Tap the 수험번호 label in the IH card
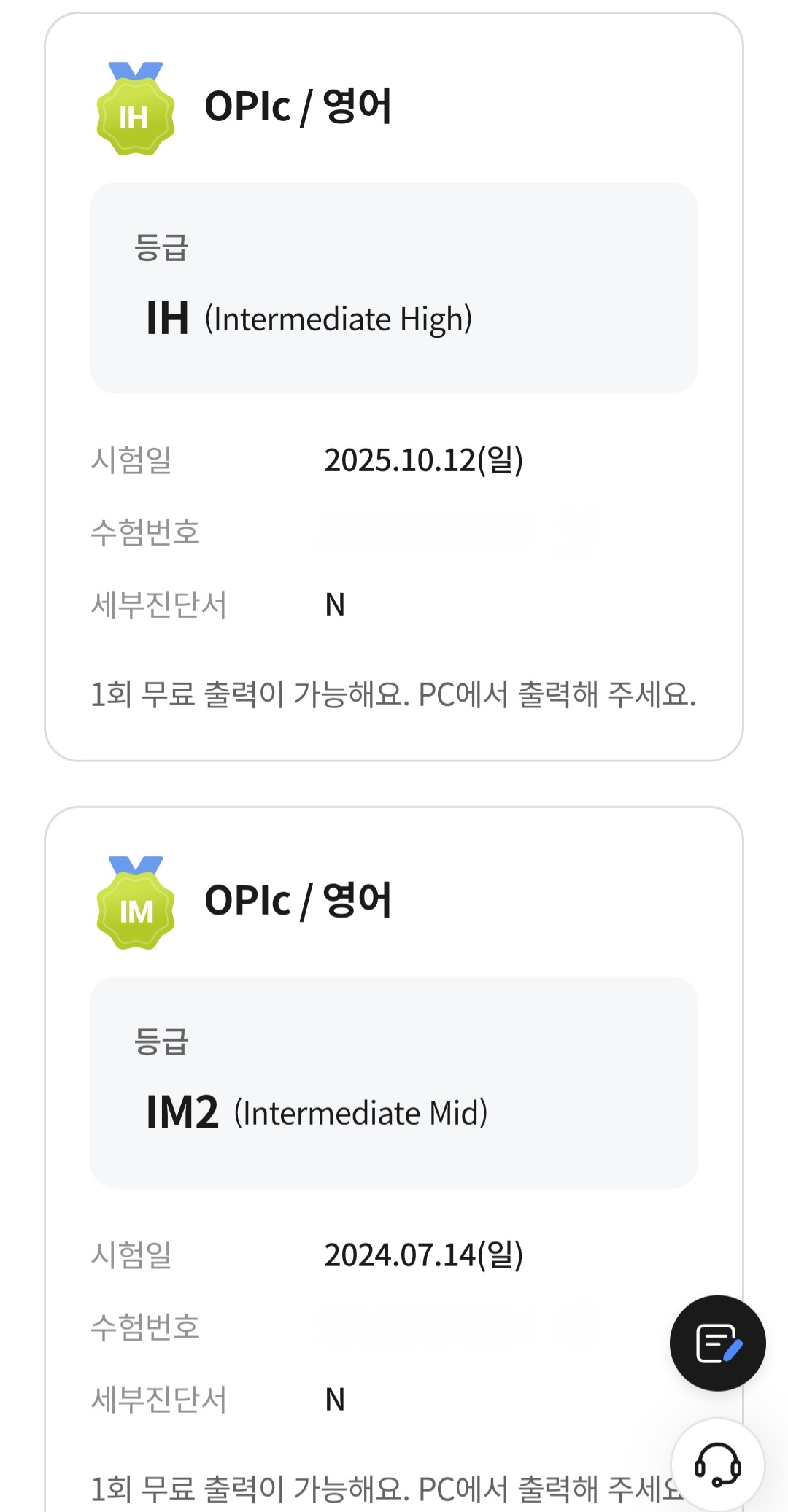The height and width of the screenshot is (1512, 788). 145,532
